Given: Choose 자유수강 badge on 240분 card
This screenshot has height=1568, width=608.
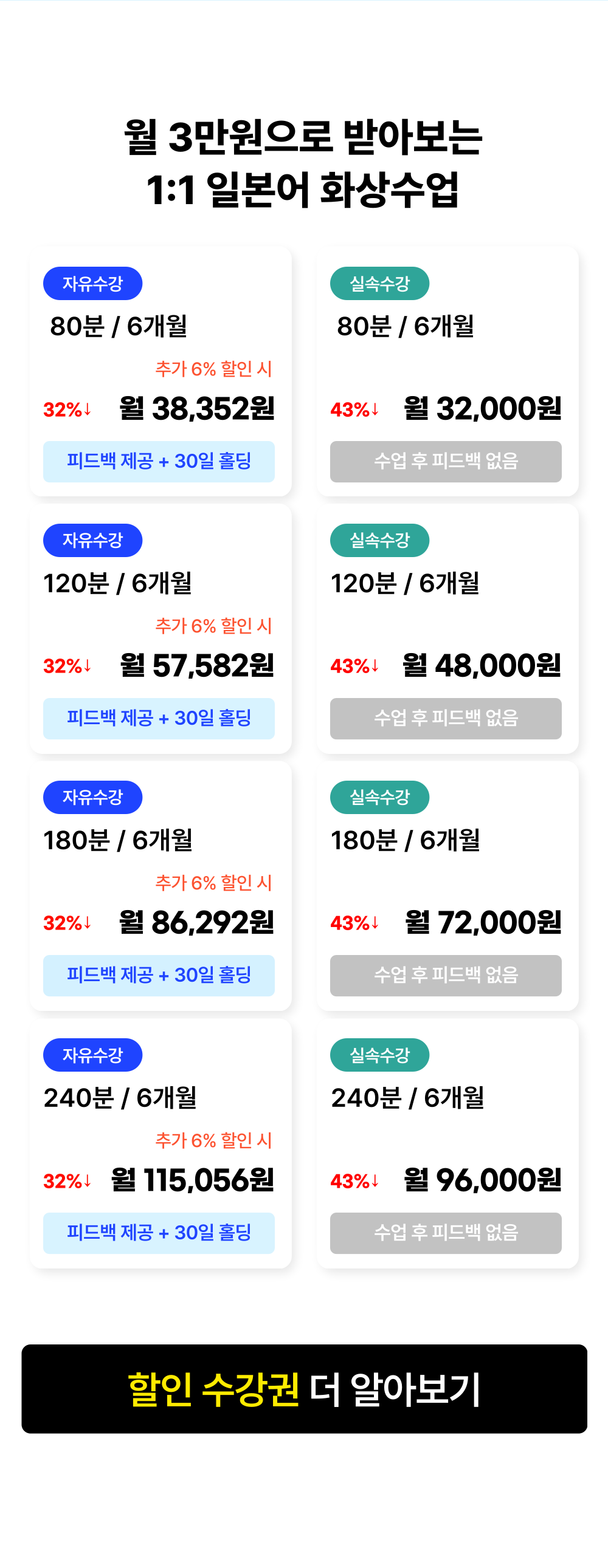Looking at the screenshot, I should (92, 1055).
